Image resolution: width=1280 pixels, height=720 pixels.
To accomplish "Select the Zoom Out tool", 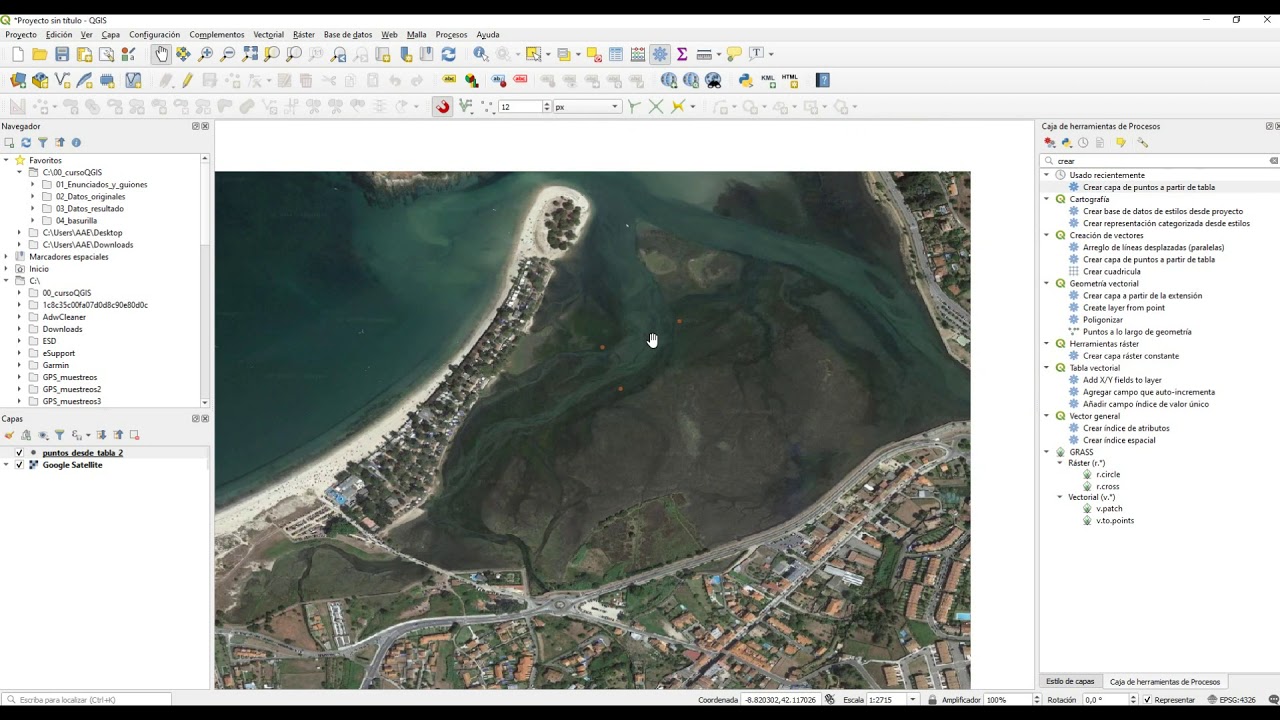I will 228,54.
